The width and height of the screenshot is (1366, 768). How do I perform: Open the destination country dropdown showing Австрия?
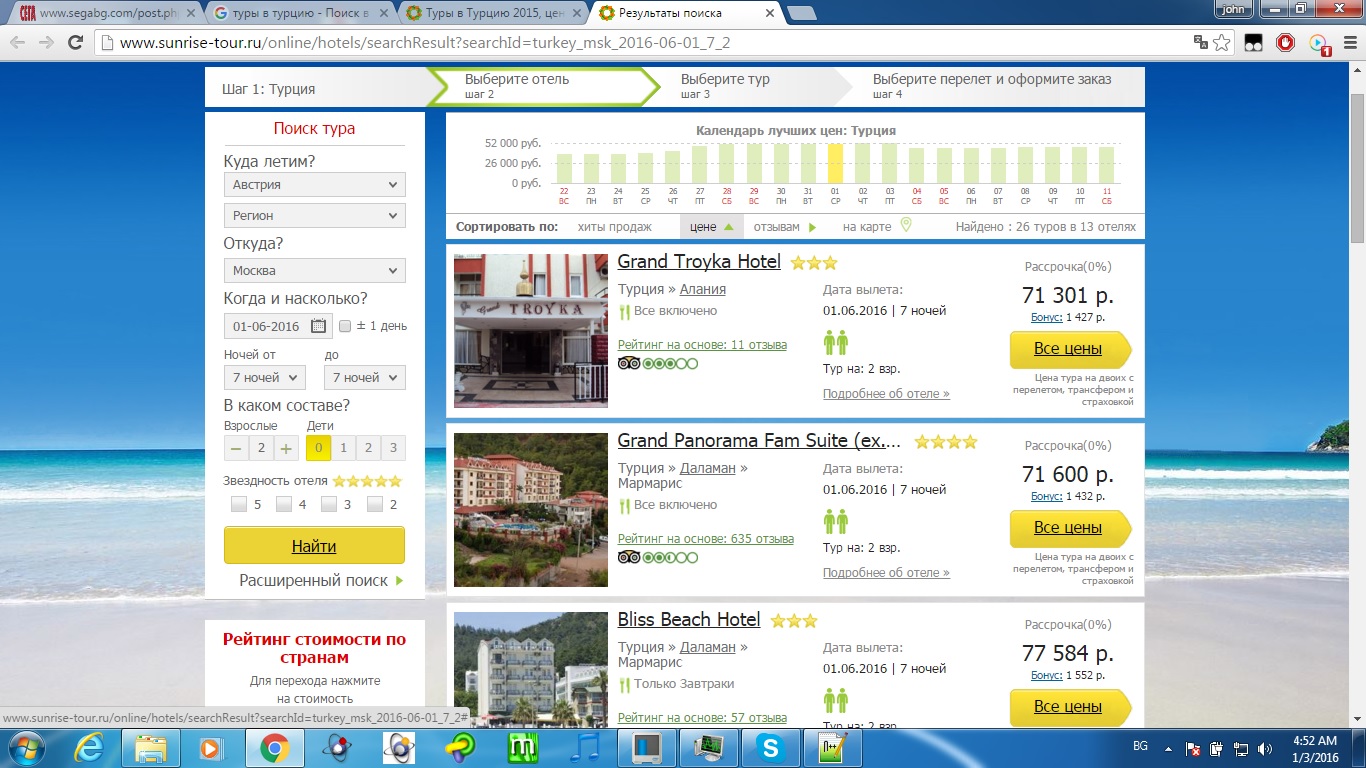[x=314, y=185]
